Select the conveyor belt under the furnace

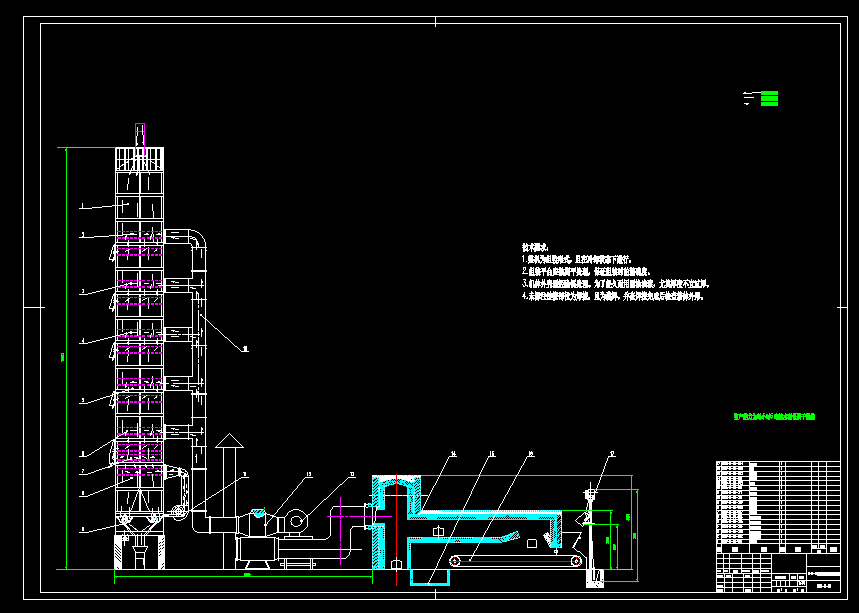pos(515,562)
